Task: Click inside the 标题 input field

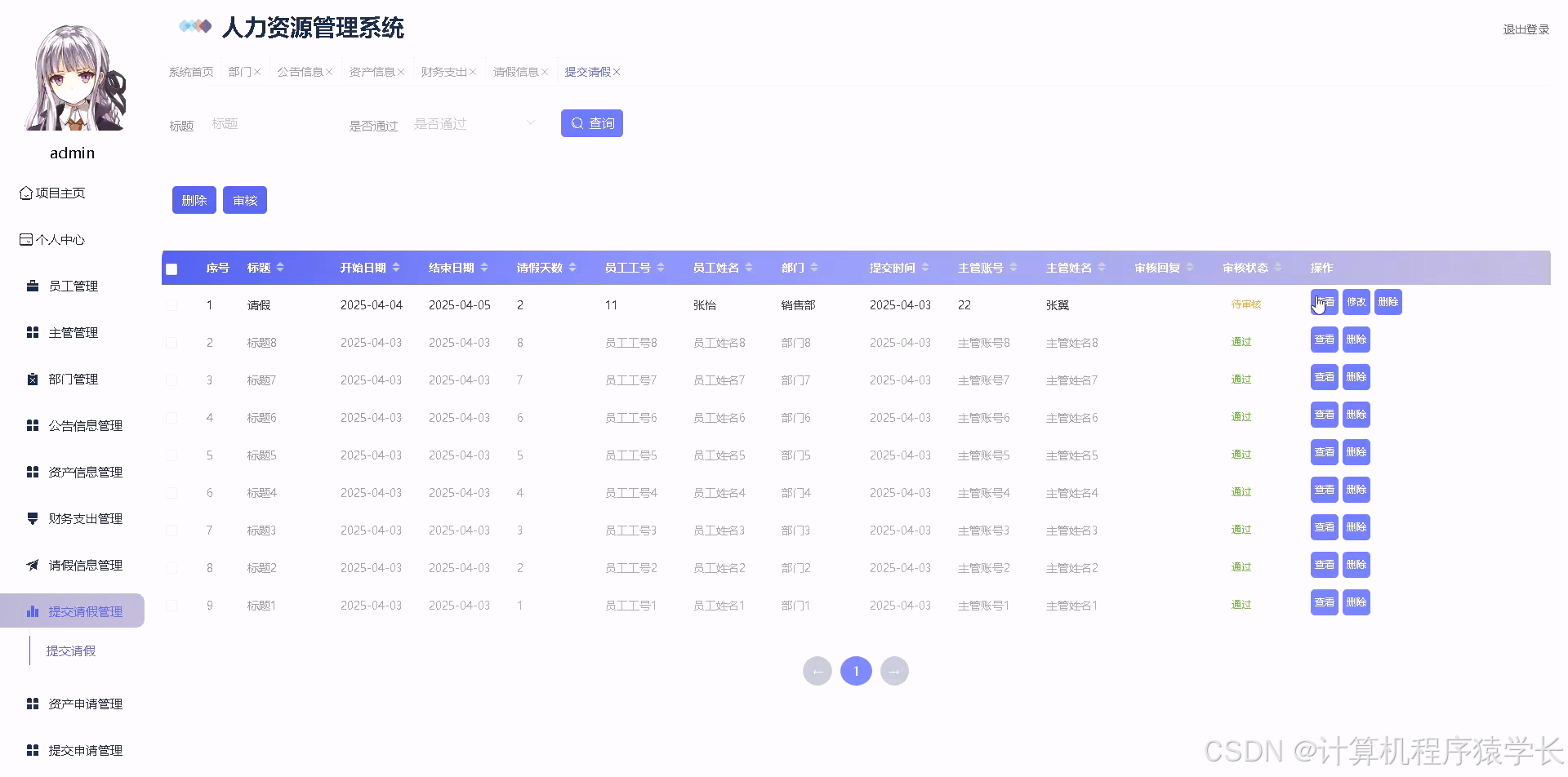Action: pos(269,123)
